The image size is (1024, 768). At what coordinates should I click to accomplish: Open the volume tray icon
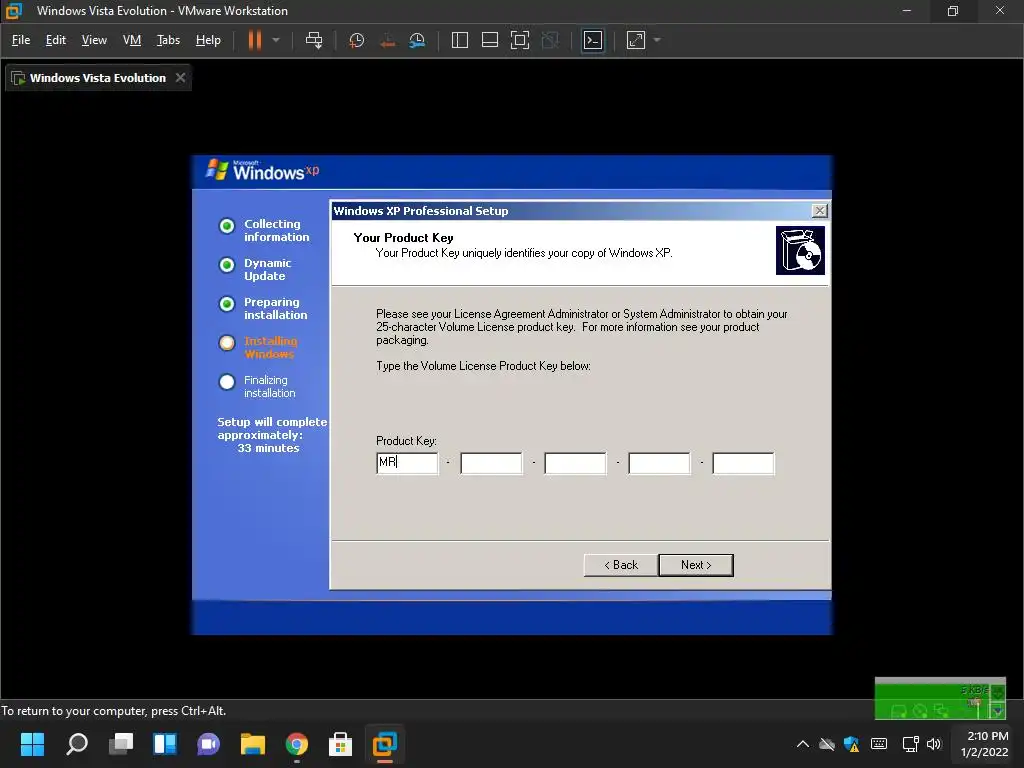tap(934, 744)
